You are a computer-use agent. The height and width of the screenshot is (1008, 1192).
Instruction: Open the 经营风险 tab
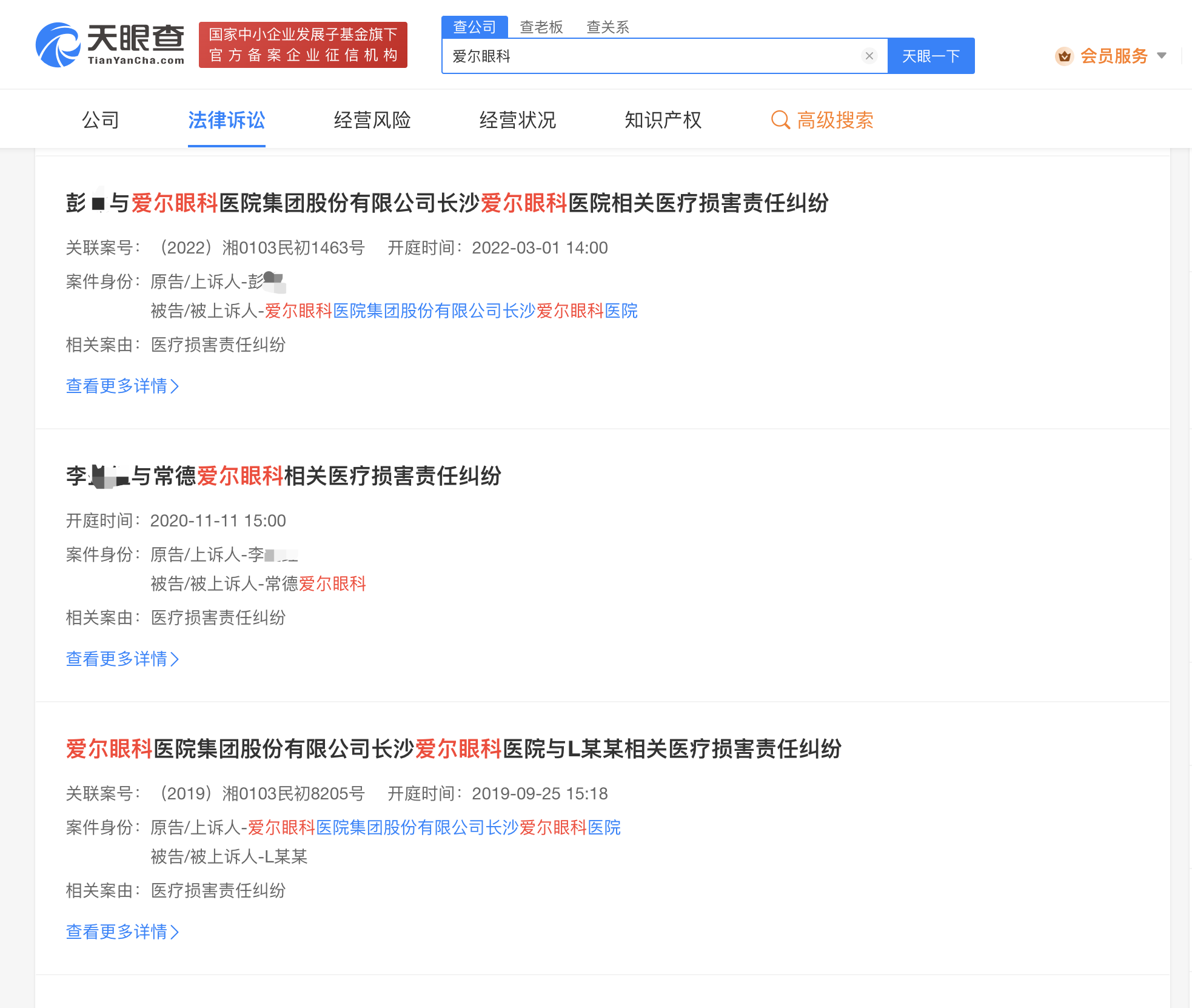(372, 120)
